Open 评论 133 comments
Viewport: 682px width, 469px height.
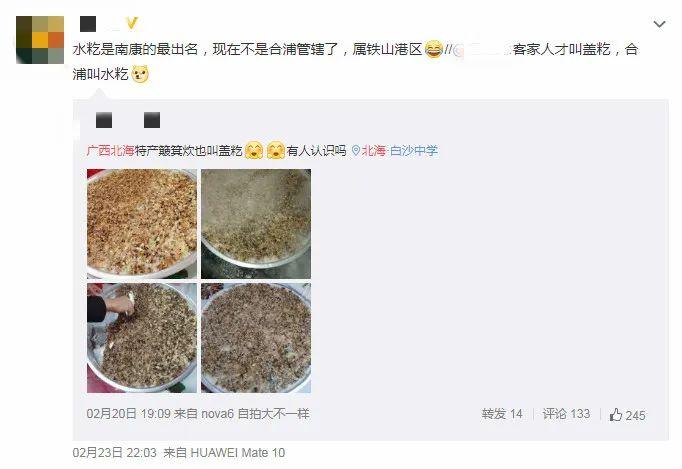coord(566,414)
